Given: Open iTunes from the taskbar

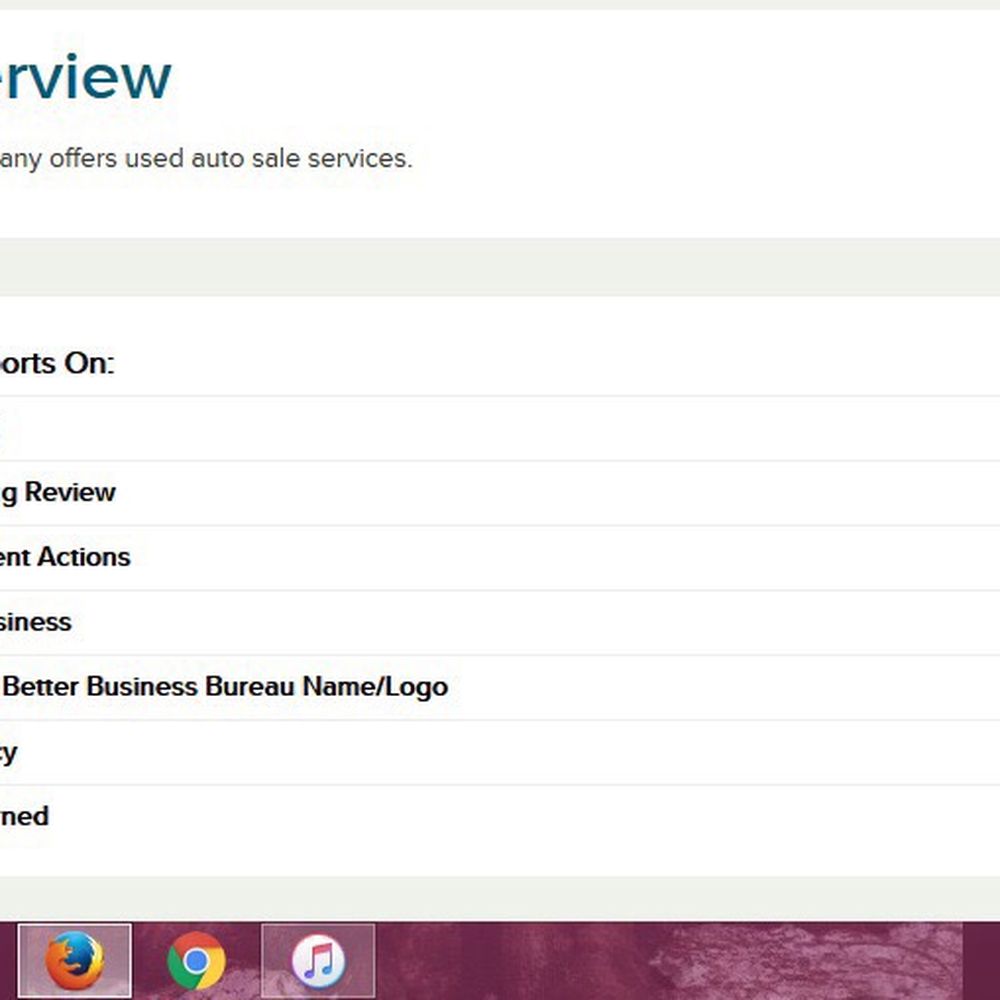Looking at the screenshot, I should pos(318,960).
